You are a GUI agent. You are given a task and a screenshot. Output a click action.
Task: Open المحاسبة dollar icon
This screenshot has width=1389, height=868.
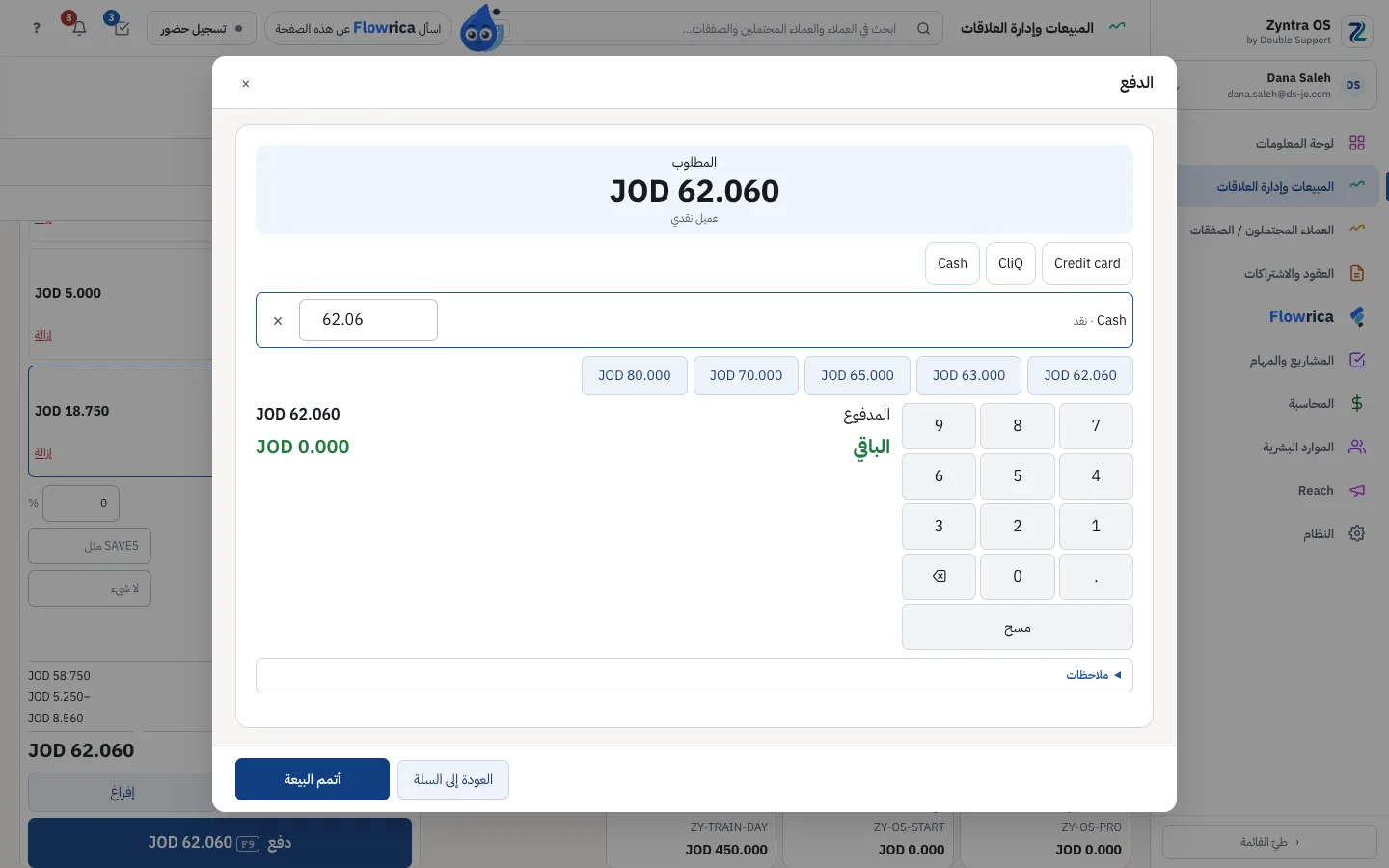point(1357,403)
